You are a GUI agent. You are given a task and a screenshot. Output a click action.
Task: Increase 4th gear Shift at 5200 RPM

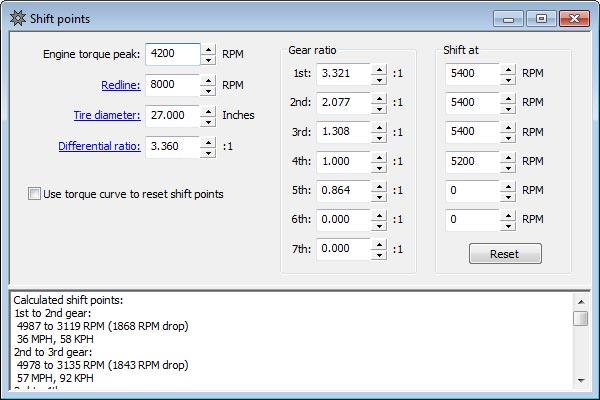tap(508, 157)
